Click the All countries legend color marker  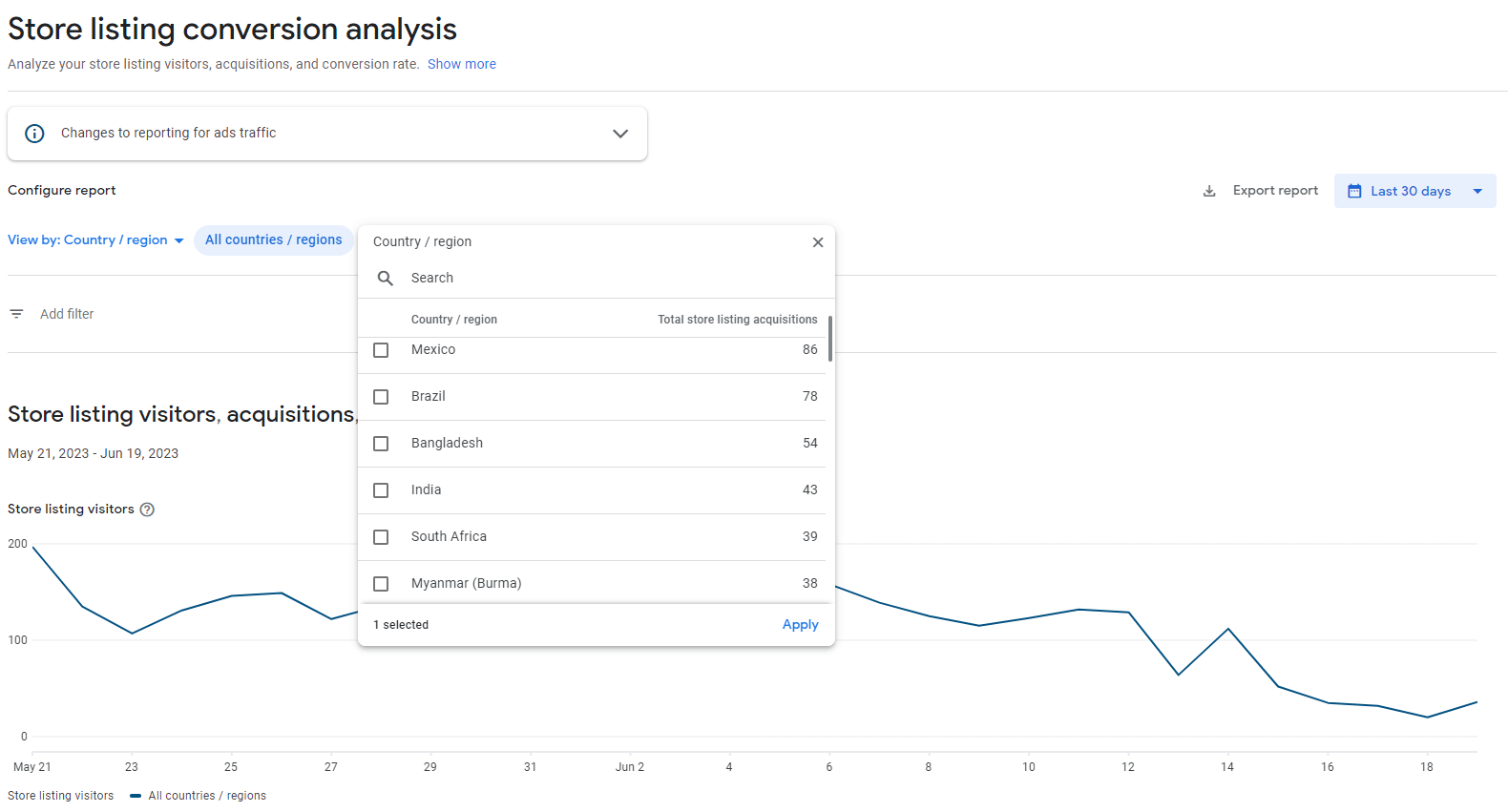136,796
